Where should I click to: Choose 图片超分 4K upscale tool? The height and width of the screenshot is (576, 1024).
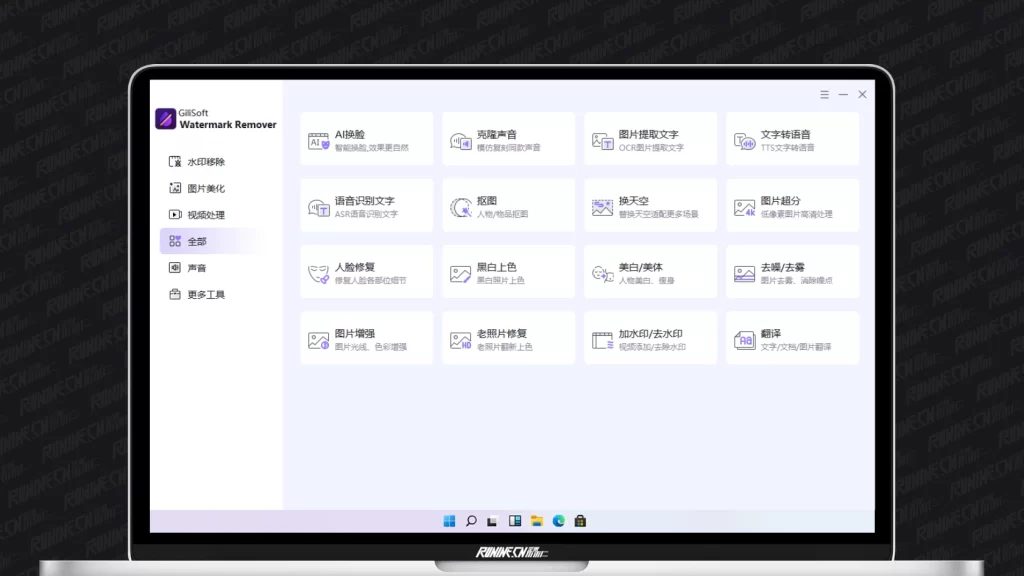point(792,206)
